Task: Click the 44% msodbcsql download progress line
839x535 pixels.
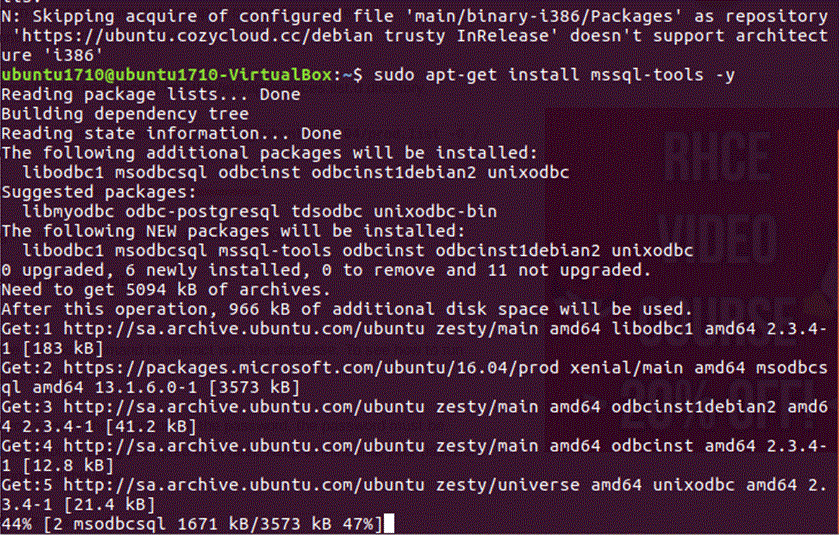Action: point(192,524)
